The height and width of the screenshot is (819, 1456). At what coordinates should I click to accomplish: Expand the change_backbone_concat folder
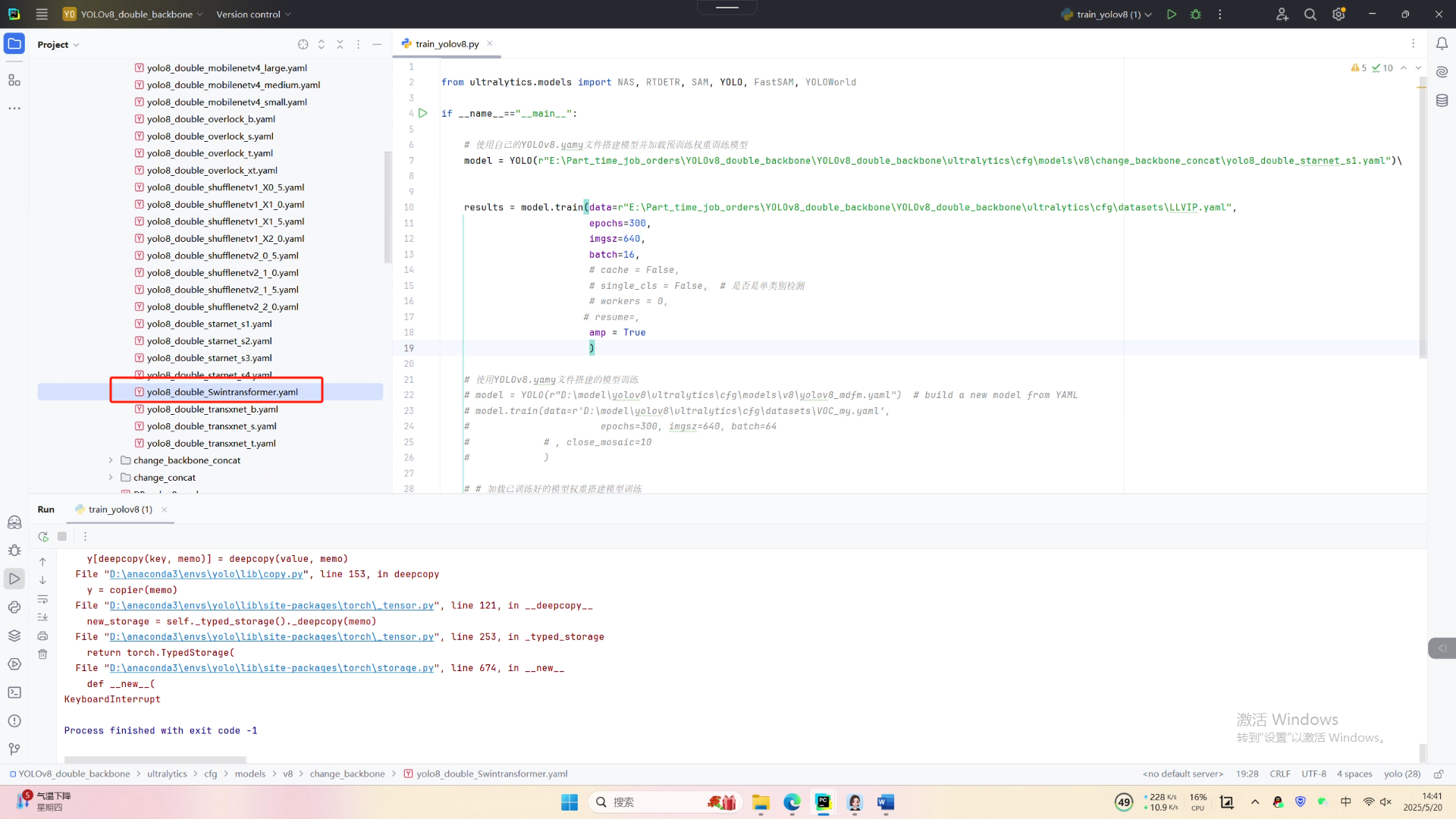tap(111, 460)
